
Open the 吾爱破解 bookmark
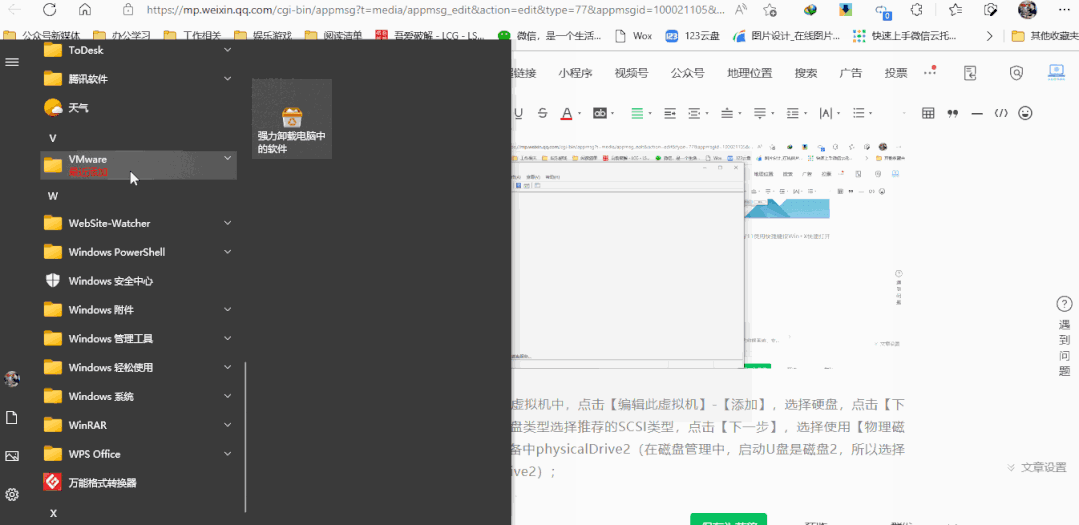click(430, 36)
